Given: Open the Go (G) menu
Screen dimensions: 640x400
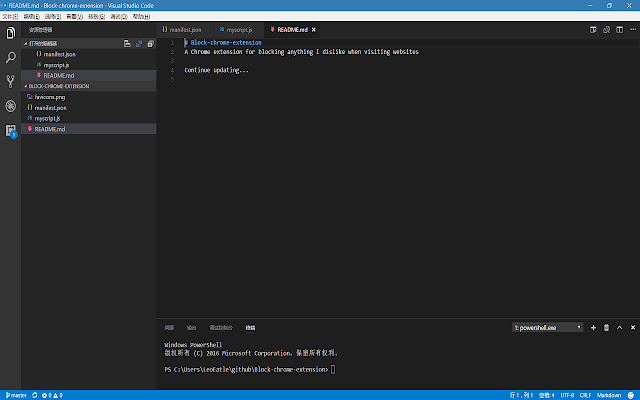Looking at the screenshot, I should [96, 17].
